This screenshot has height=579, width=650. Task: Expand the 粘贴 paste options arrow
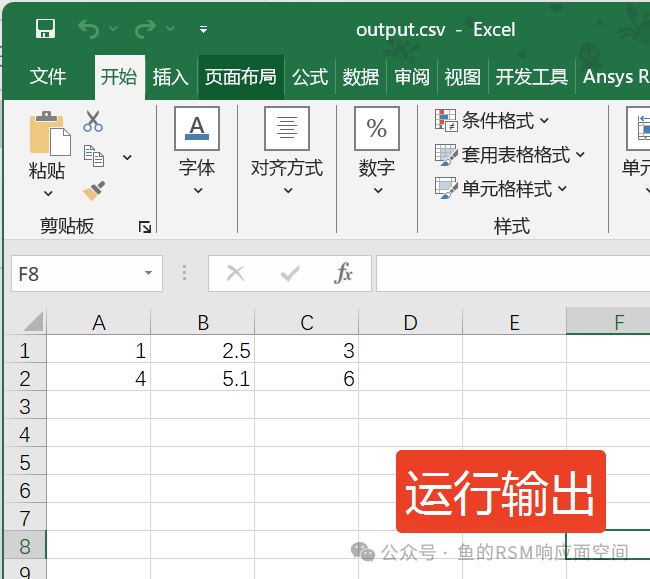point(48,193)
